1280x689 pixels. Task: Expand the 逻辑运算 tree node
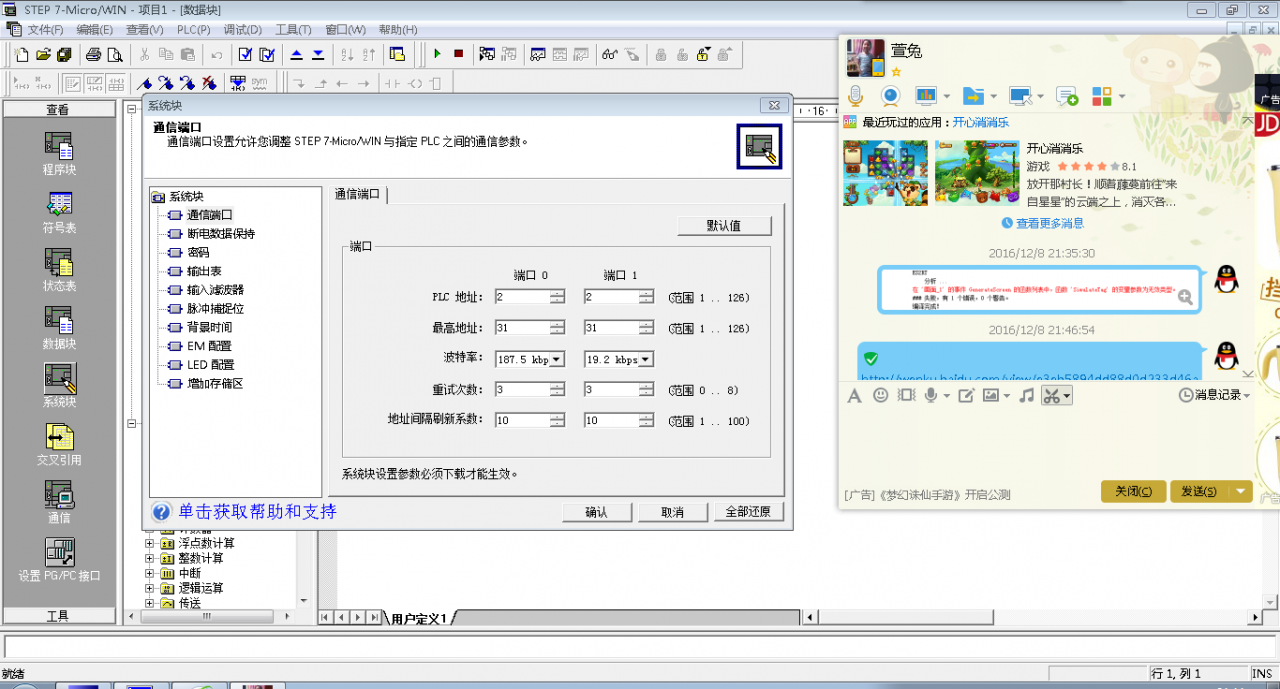click(150, 588)
